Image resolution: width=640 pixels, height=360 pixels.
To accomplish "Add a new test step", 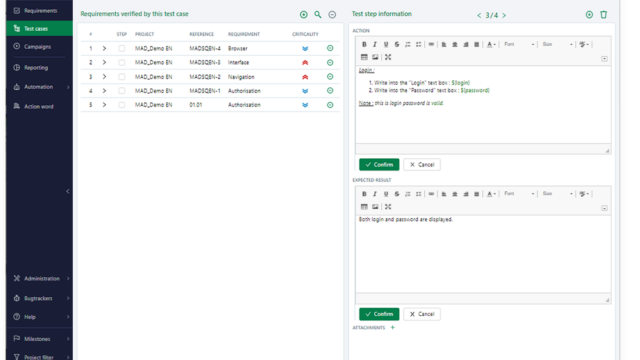I will pyautogui.click(x=589, y=15).
